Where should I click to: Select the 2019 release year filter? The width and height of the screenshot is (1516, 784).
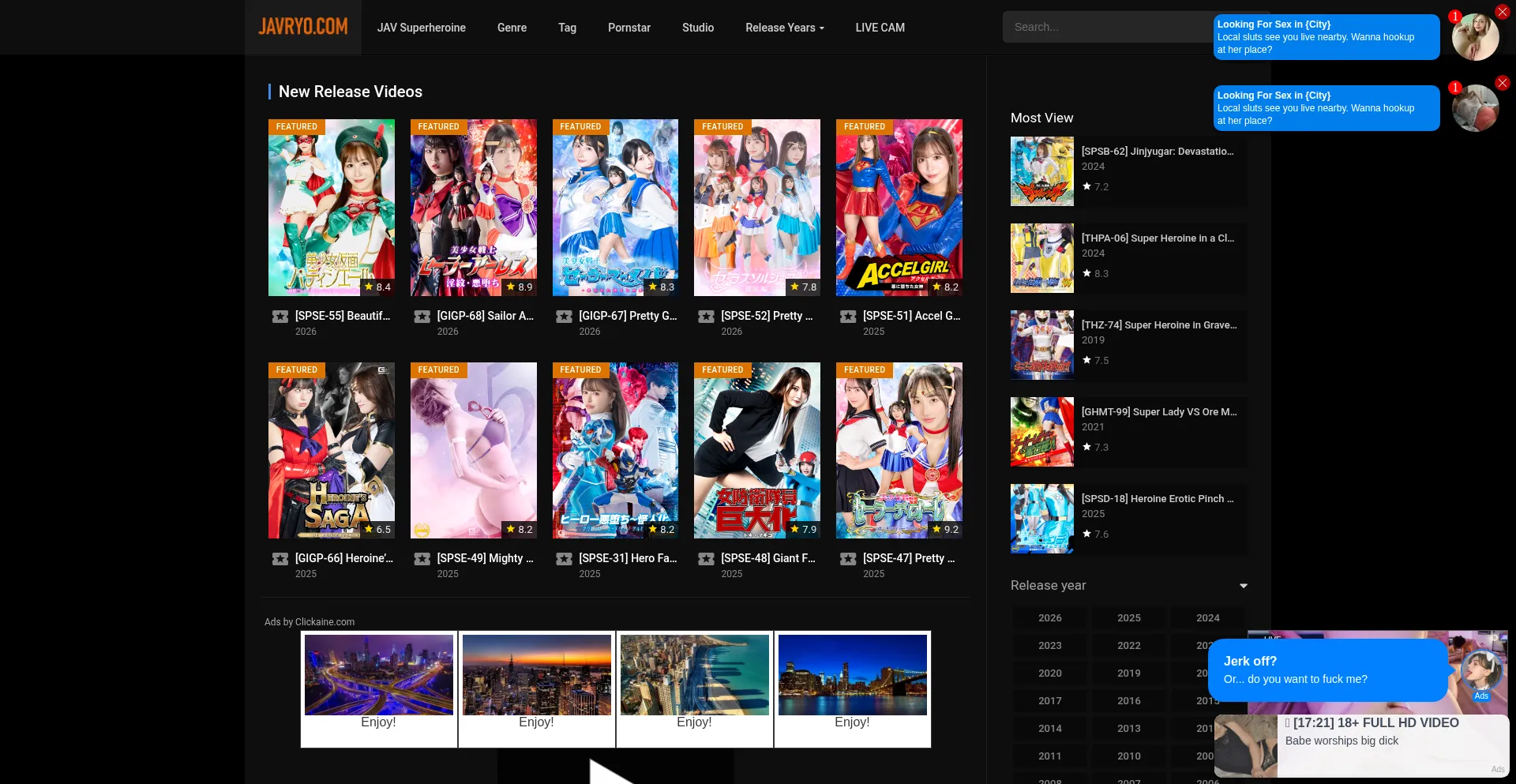pos(1128,673)
